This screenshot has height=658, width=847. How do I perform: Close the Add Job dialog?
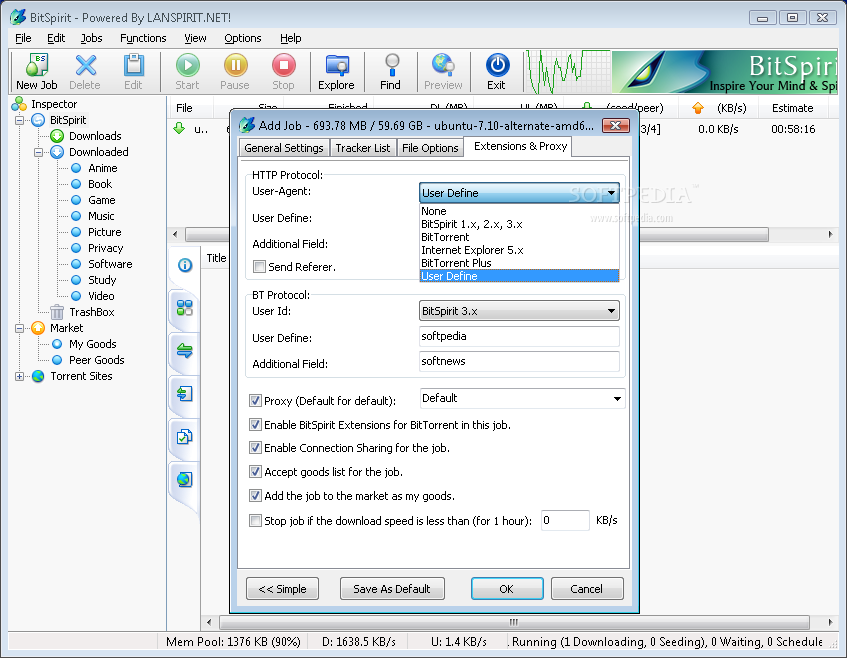615,125
